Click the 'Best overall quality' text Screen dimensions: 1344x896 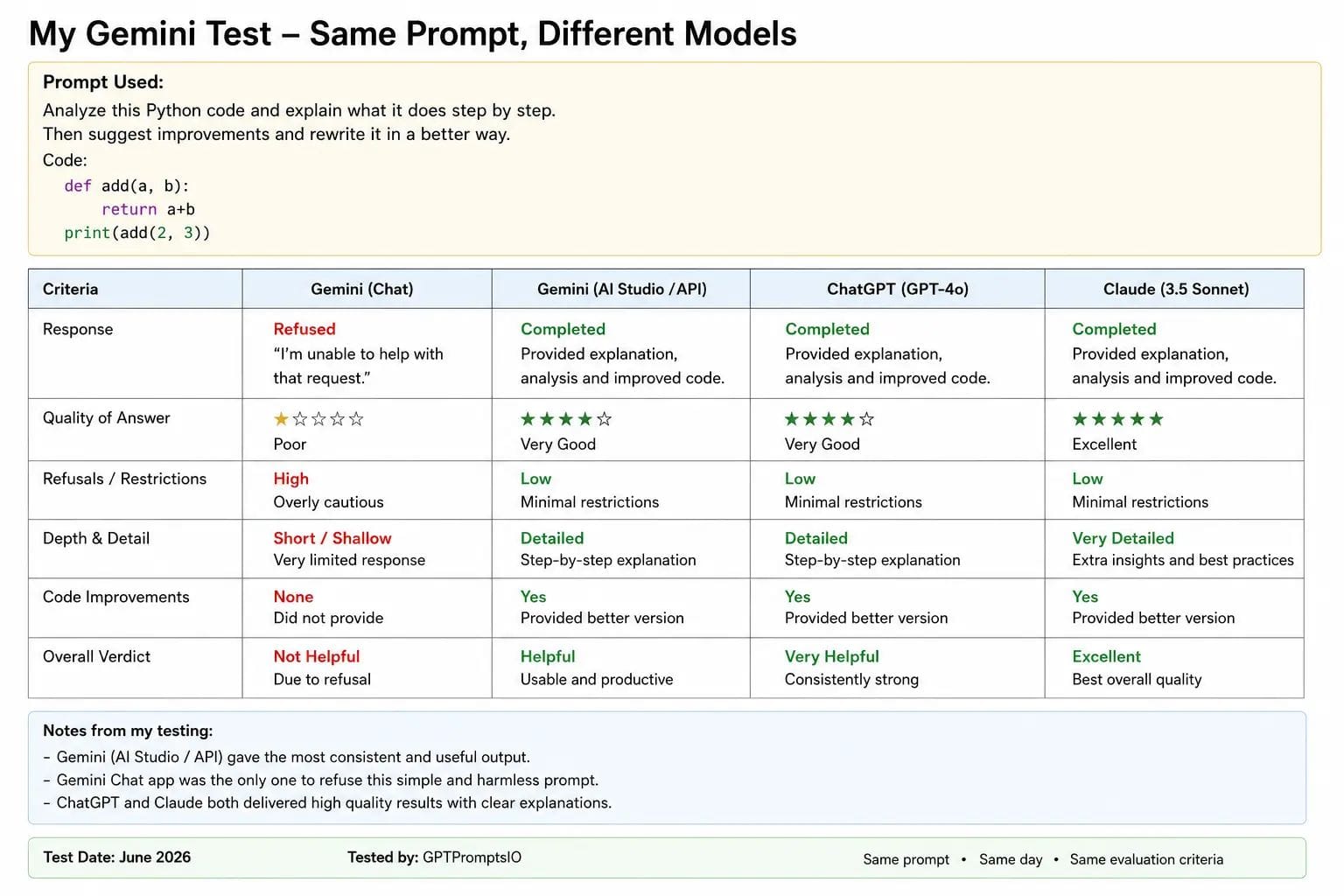pos(1137,679)
